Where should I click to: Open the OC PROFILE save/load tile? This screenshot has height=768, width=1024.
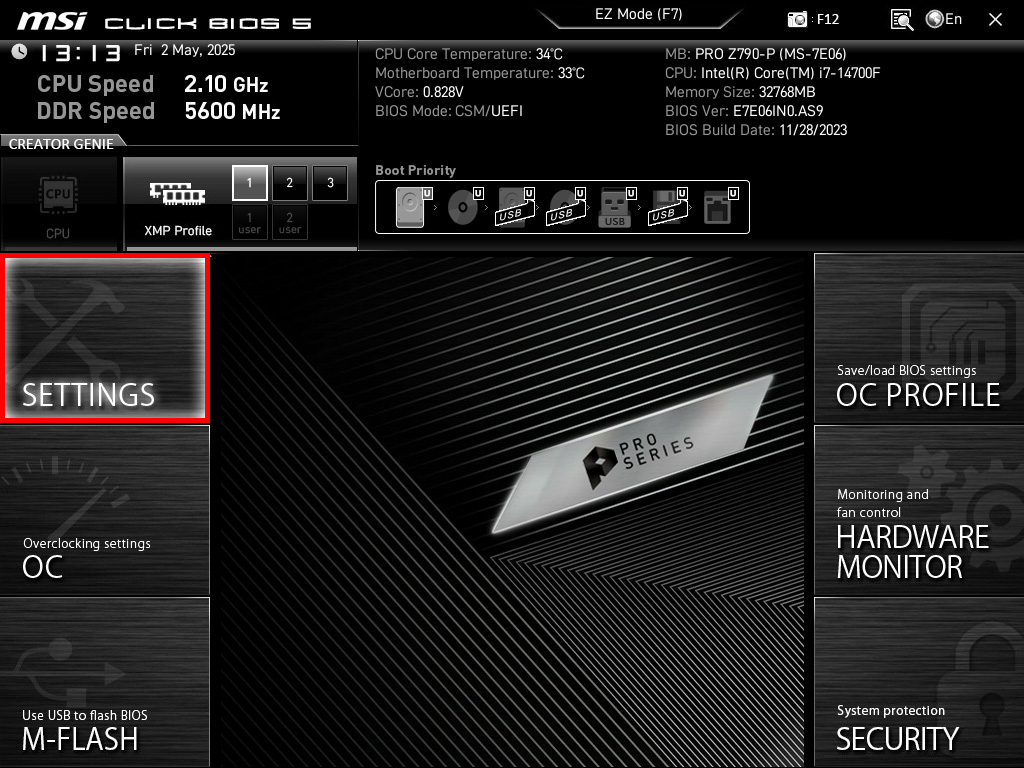919,338
